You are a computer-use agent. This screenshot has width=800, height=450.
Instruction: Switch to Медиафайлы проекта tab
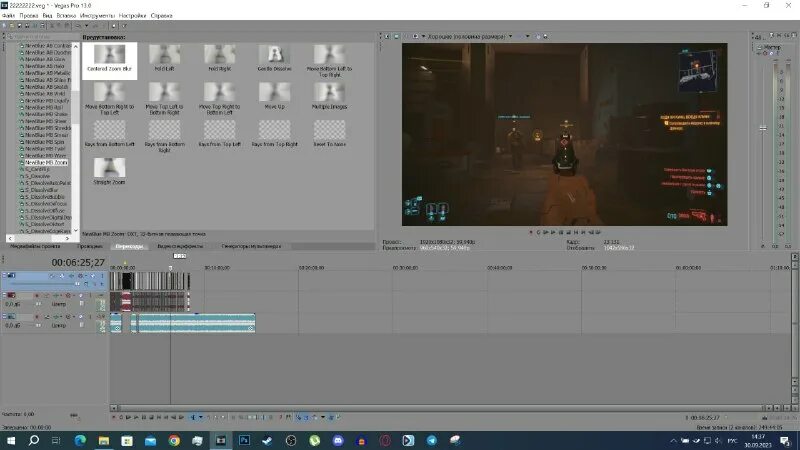35,246
